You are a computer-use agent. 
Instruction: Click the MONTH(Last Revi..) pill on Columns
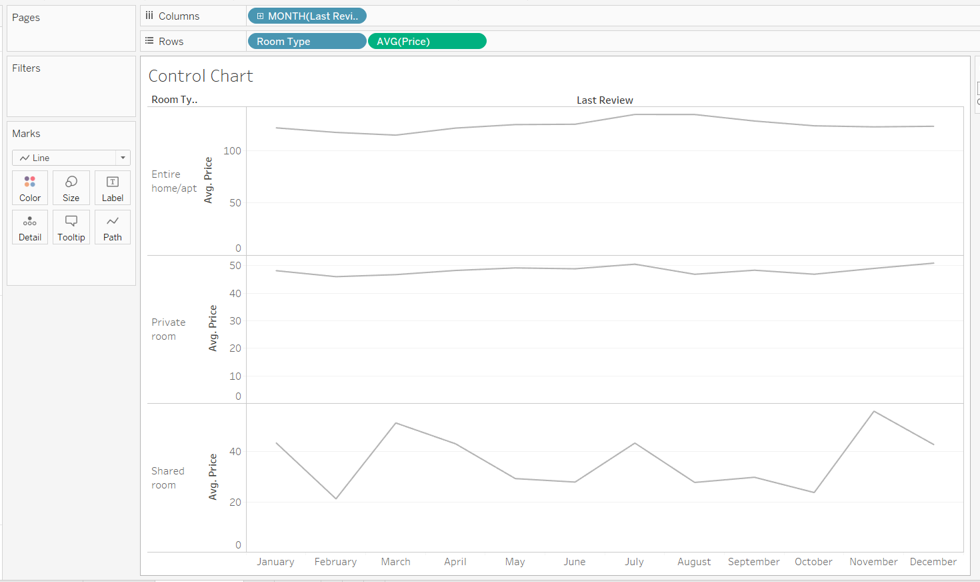point(306,15)
